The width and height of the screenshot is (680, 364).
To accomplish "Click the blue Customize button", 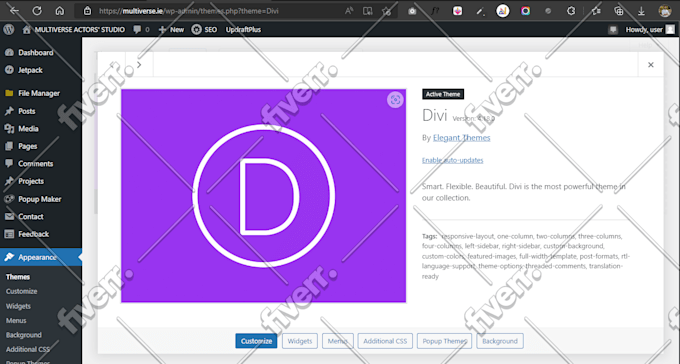I will pyautogui.click(x=256, y=341).
